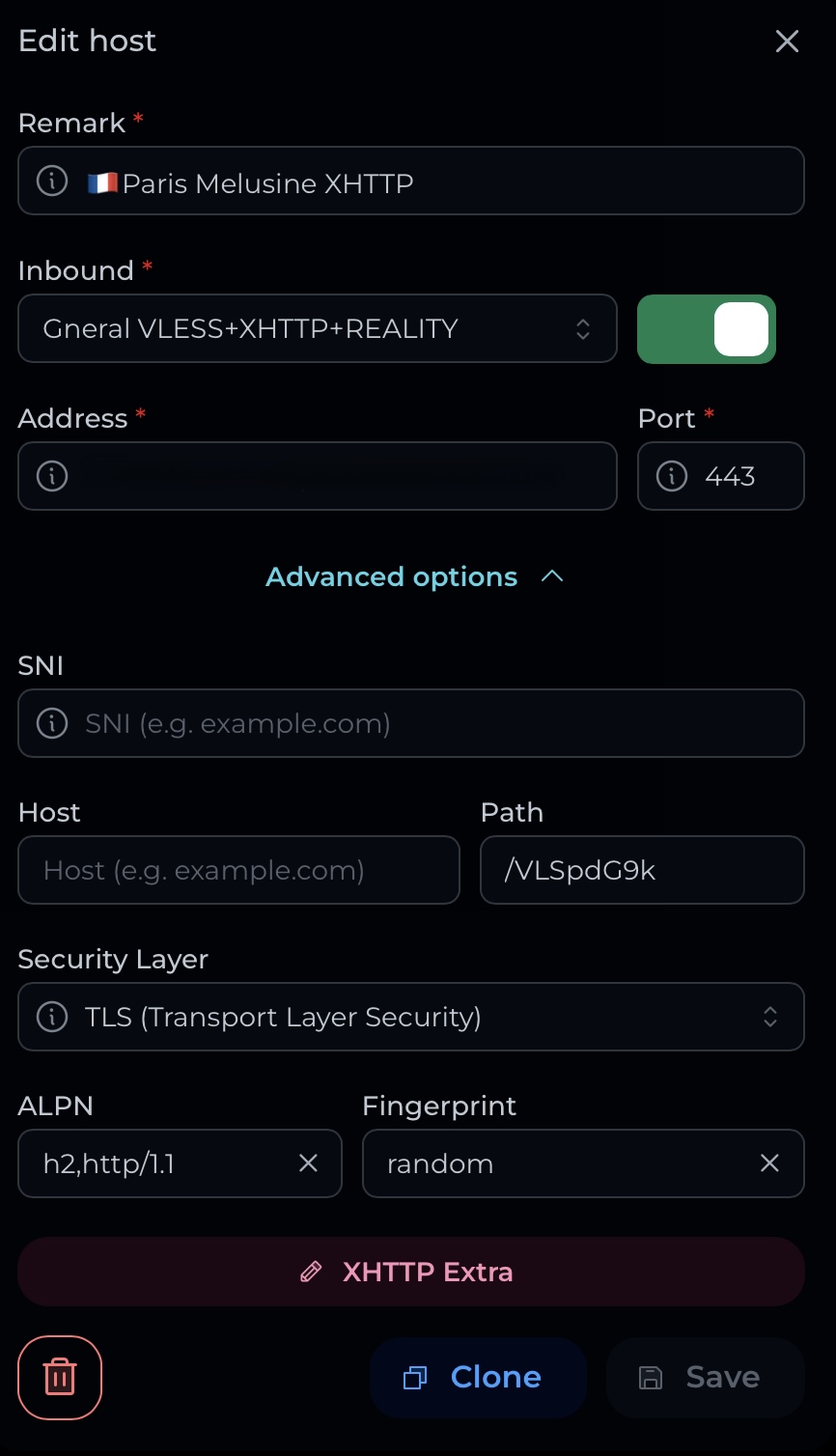Image resolution: width=836 pixels, height=1456 pixels.
Task: Open the Inbound dropdown
Action: (x=318, y=328)
